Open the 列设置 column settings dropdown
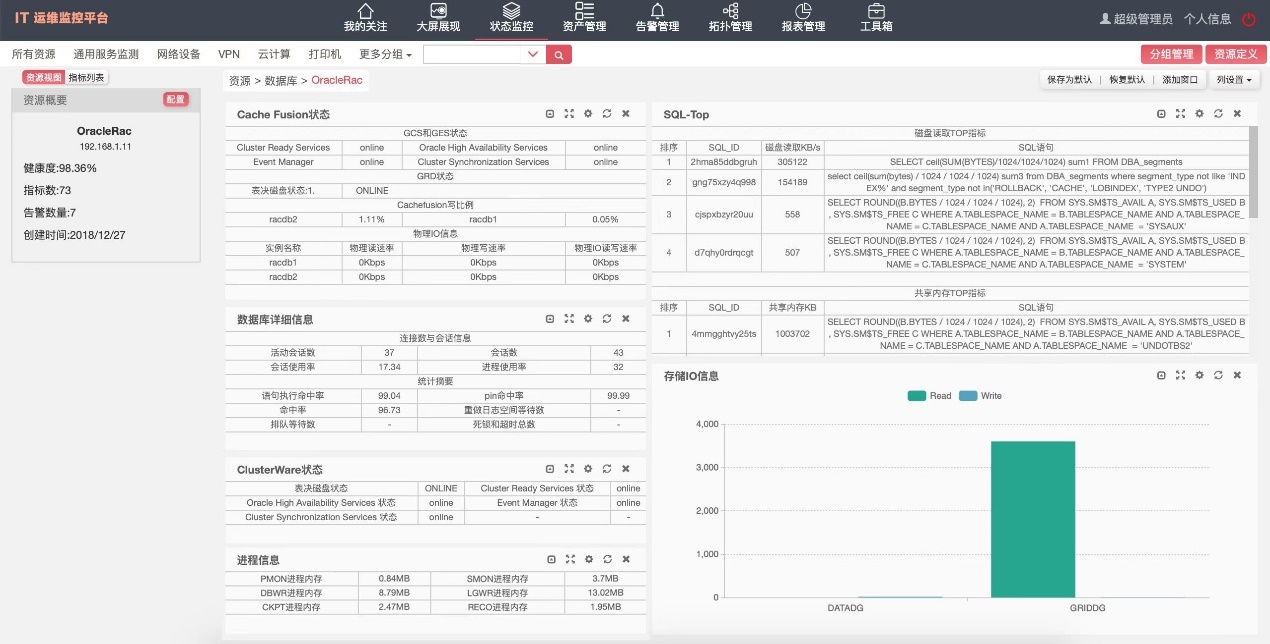1270x644 pixels. point(1234,78)
